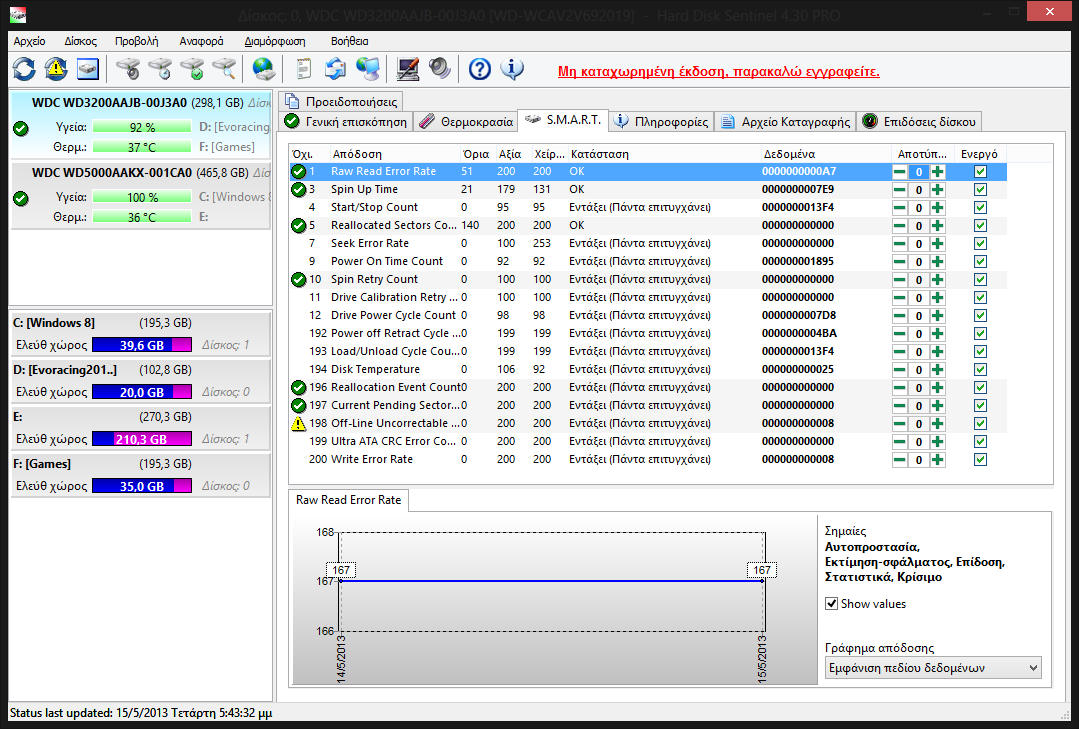Uncheck the Show values checkbox
This screenshot has width=1079, height=729.
tap(831, 604)
